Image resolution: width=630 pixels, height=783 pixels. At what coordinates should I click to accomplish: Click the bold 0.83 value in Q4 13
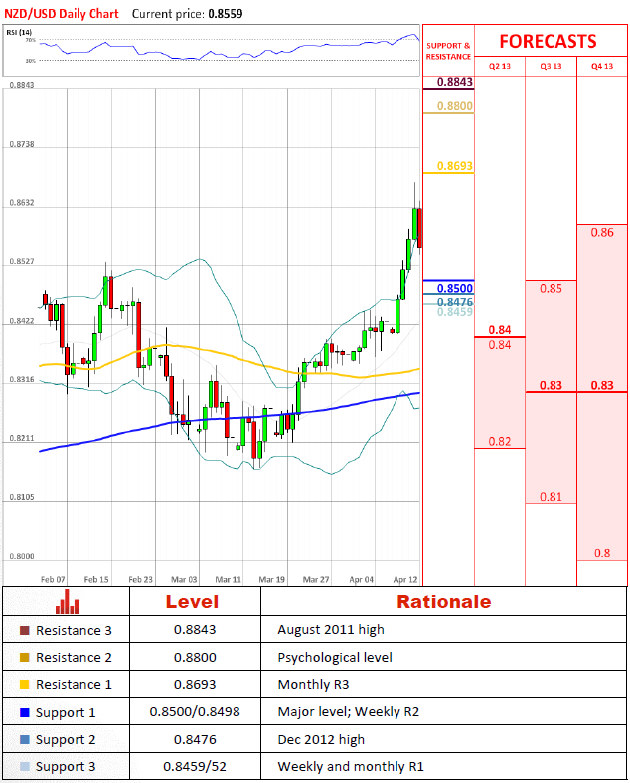[602, 385]
